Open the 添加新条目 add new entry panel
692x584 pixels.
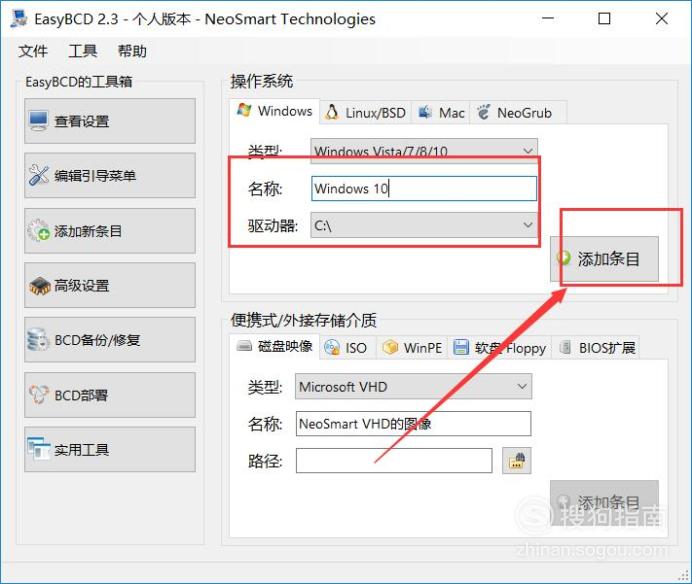(x=110, y=230)
